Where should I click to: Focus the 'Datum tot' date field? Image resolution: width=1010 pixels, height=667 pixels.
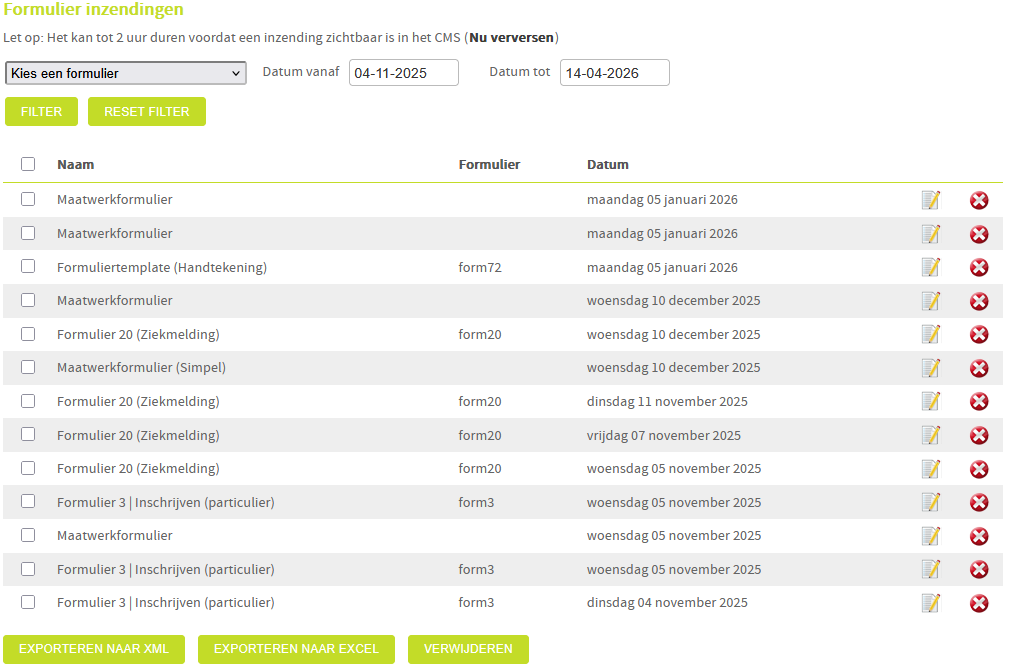(615, 73)
